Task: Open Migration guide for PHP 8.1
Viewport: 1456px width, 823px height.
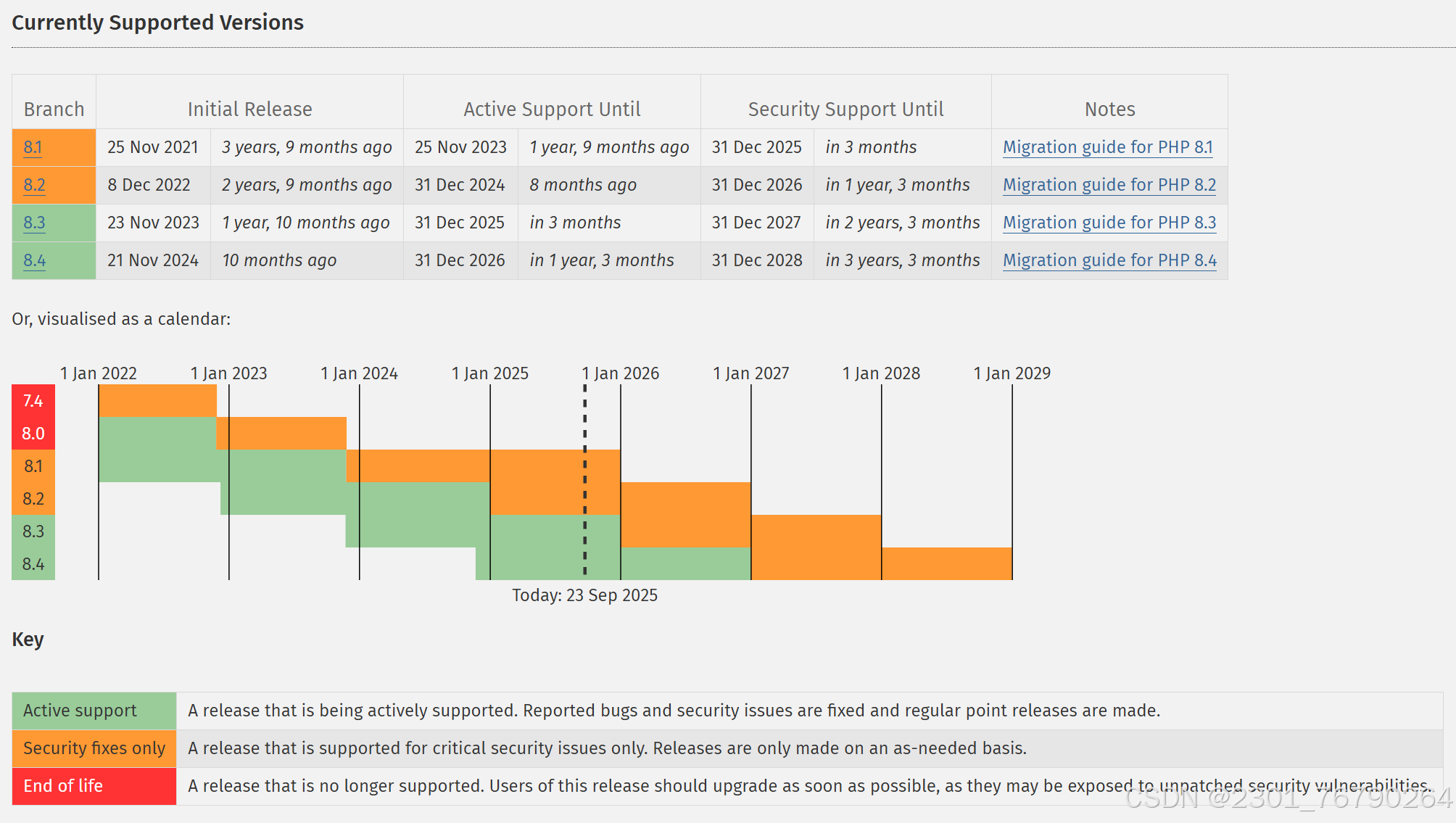Action: [1107, 147]
